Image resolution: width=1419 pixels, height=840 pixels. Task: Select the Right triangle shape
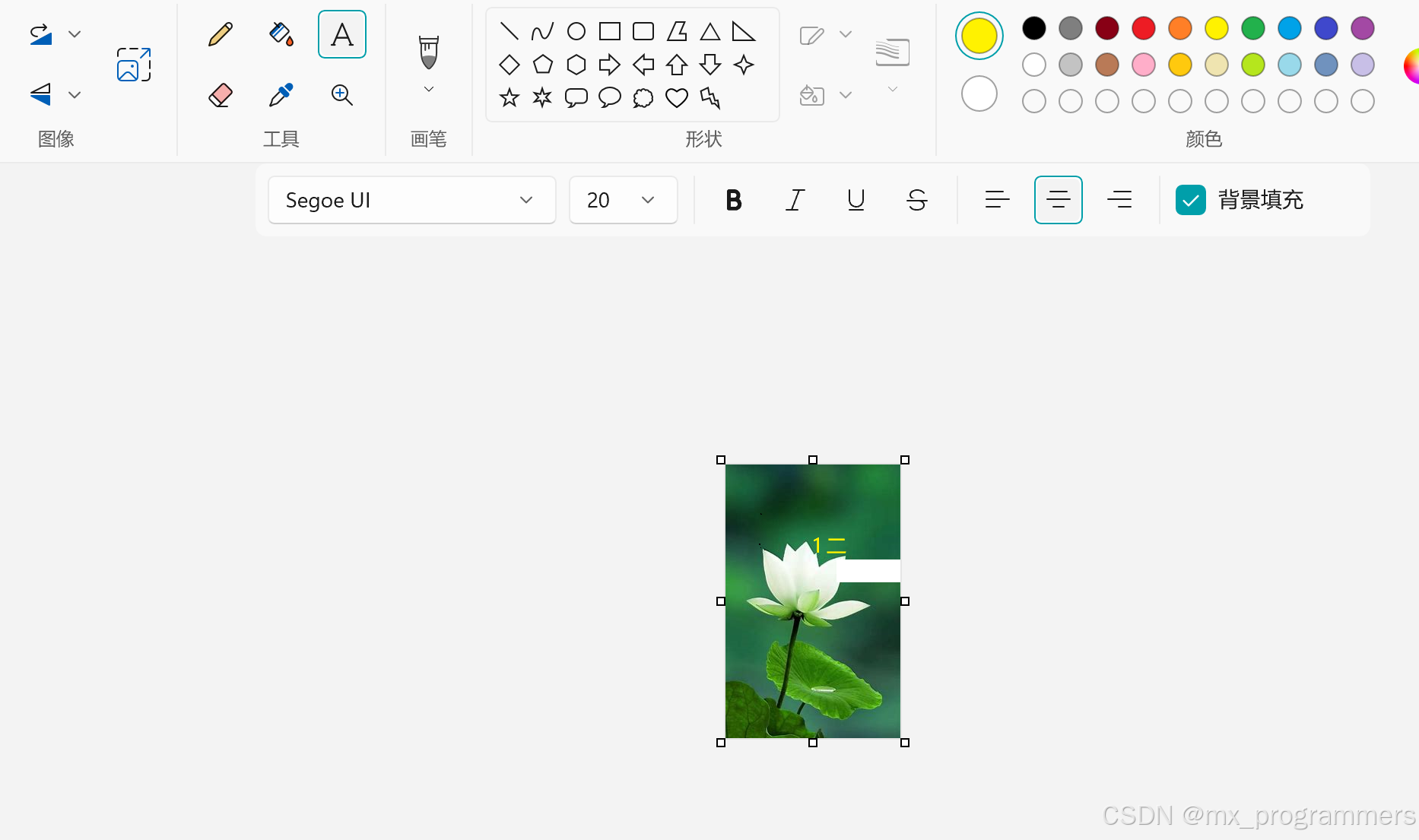tap(744, 31)
